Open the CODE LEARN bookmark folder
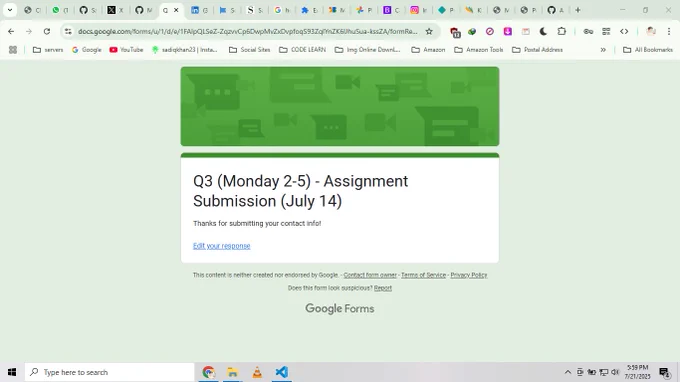 pos(302,50)
